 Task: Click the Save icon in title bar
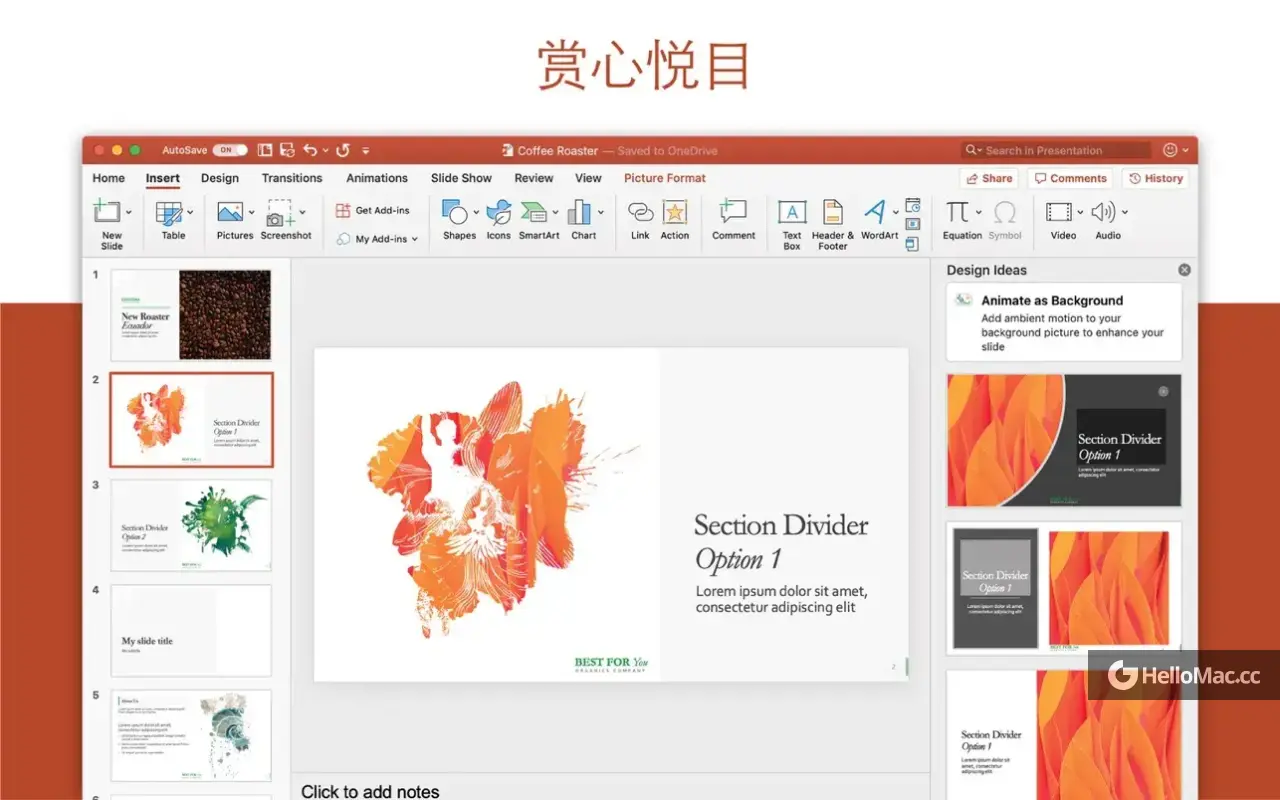click(x=287, y=150)
